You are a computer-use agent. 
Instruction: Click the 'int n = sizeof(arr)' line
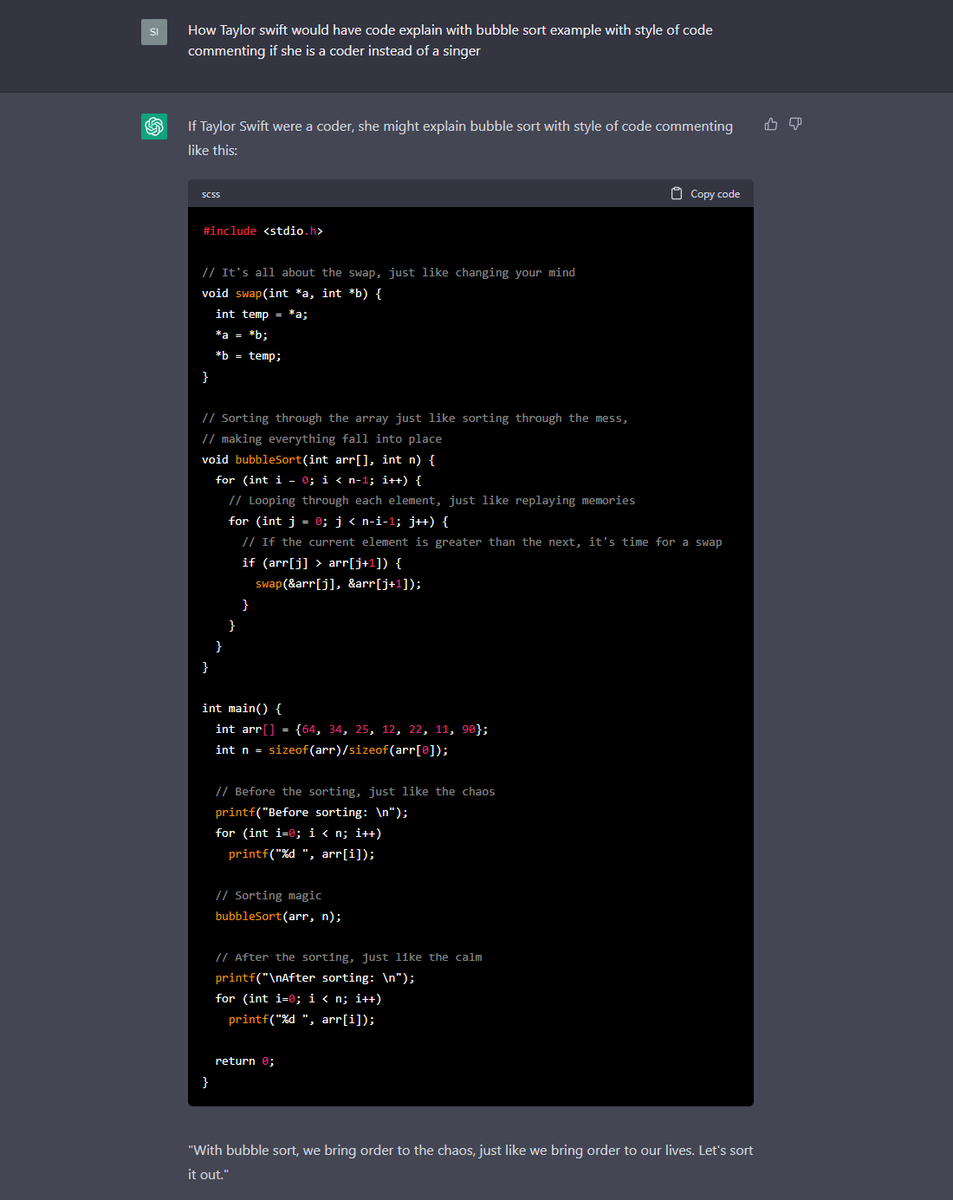[332, 750]
